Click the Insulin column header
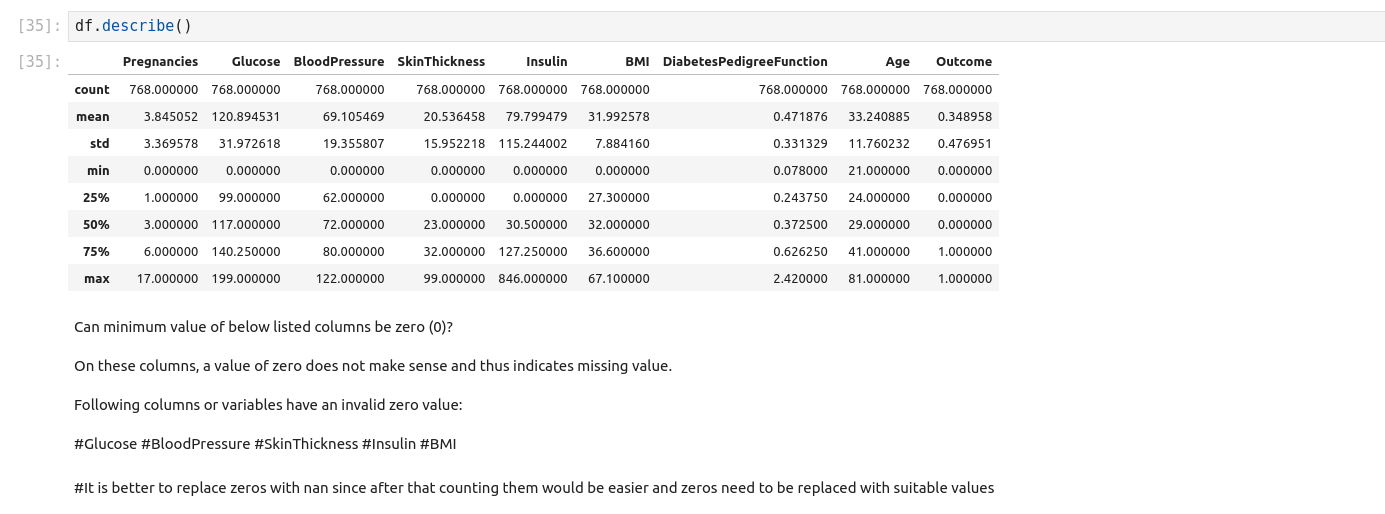Screen dimensions: 1385x514 tap(546, 62)
